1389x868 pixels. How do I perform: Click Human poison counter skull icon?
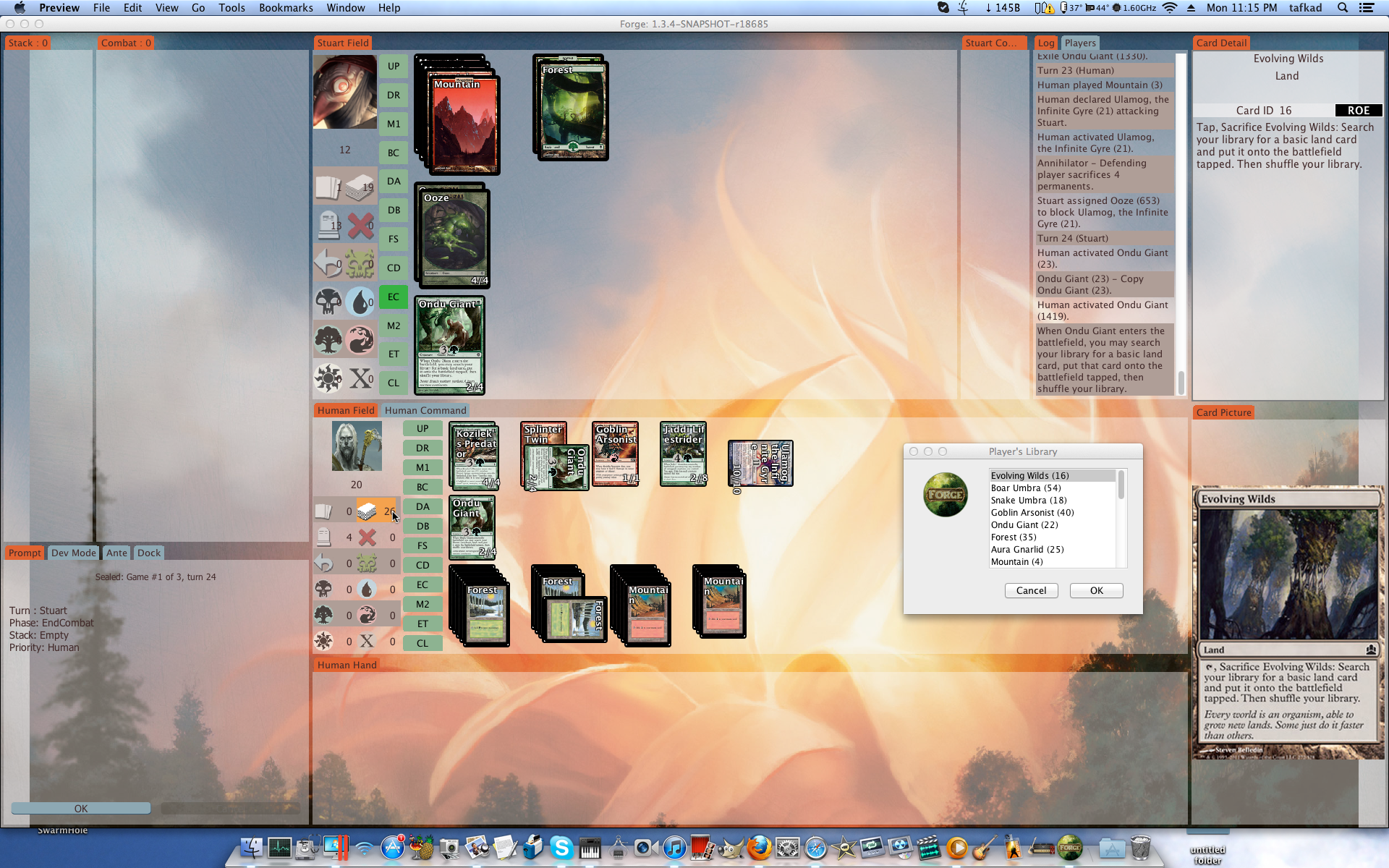tap(367, 563)
